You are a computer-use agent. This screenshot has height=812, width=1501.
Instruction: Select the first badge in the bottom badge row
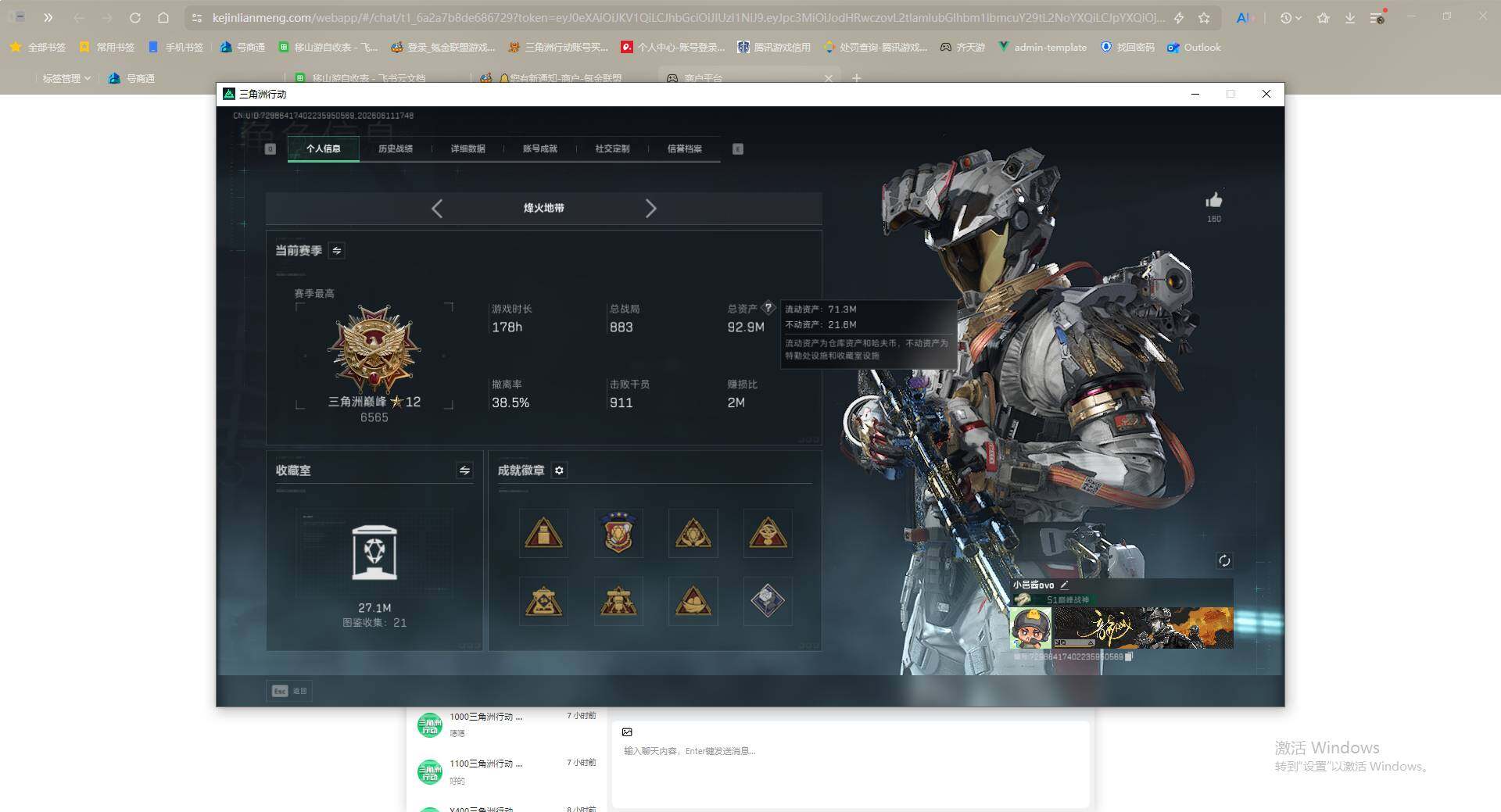tap(543, 601)
